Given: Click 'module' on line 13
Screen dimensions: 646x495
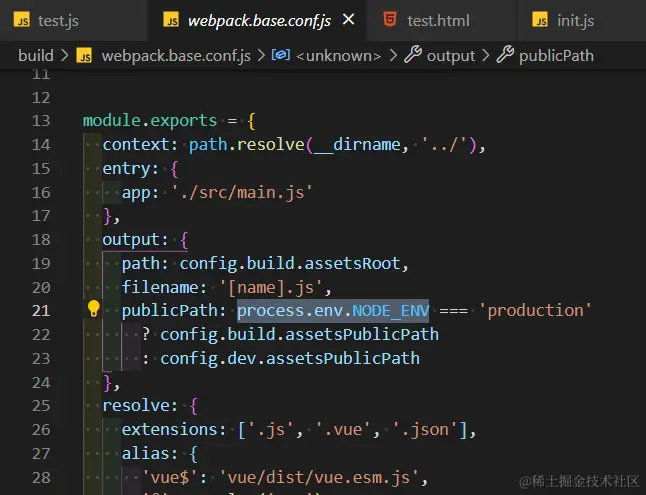Looking at the screenshot, I should tap(112, 120).
